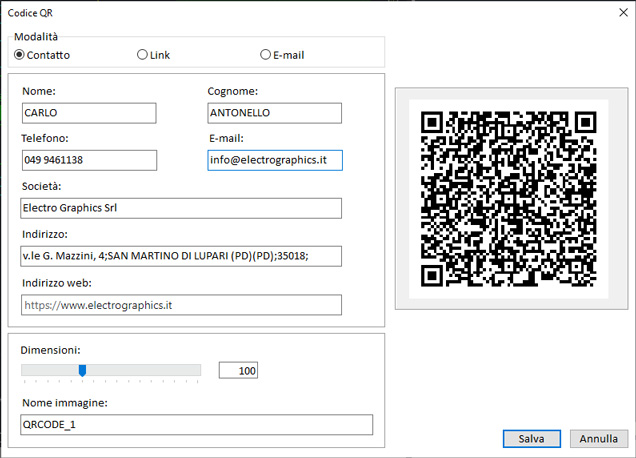Click the dimension value box showing 100
The height and width of the screenshot is (458, 636).
tap(238, 370)
